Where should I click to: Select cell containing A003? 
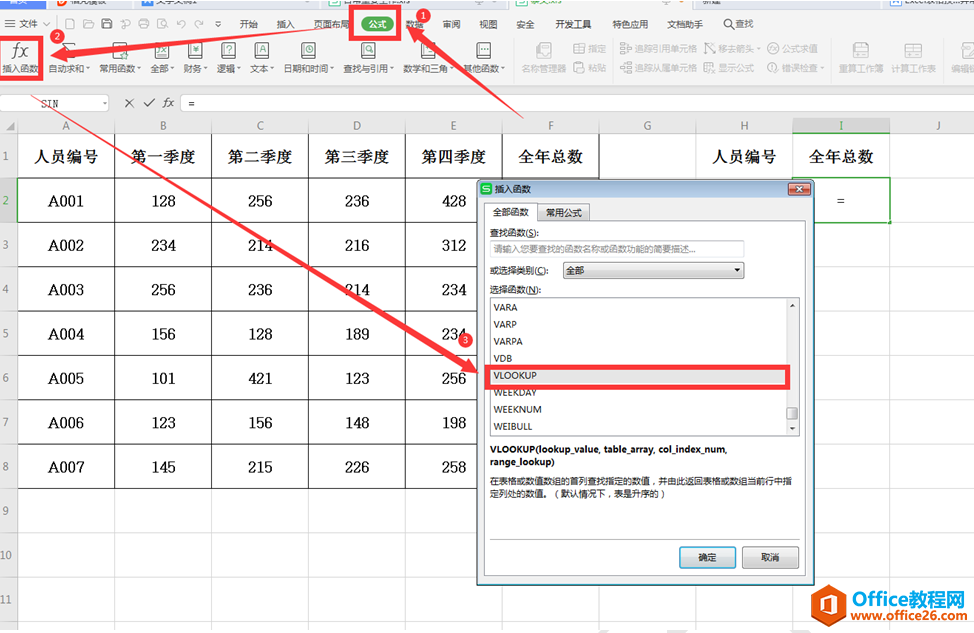(x=66, y=289)
